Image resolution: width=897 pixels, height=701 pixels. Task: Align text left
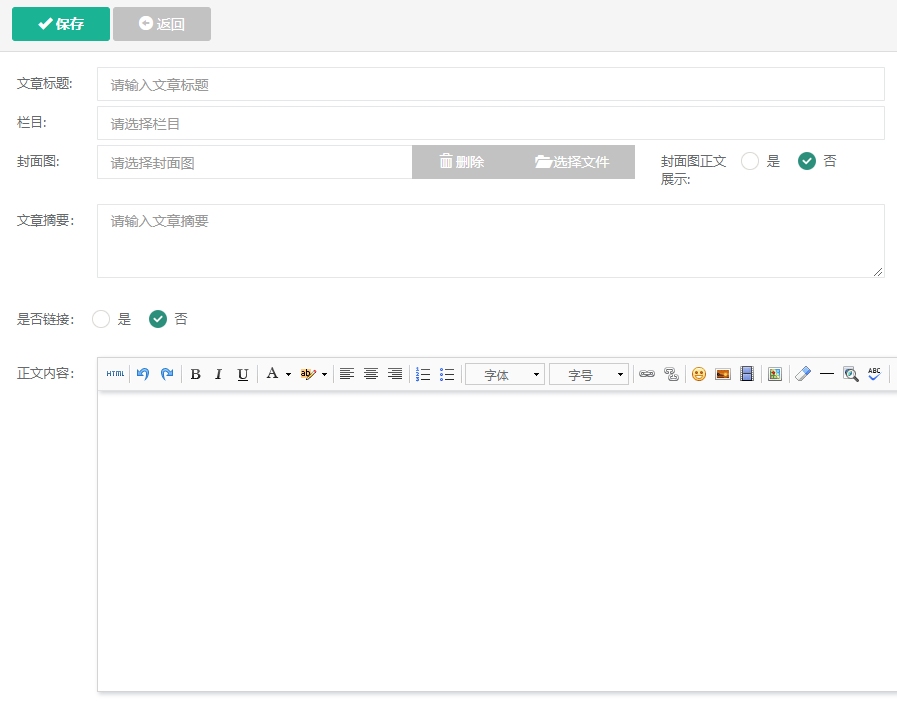click(x=347, y=374)
